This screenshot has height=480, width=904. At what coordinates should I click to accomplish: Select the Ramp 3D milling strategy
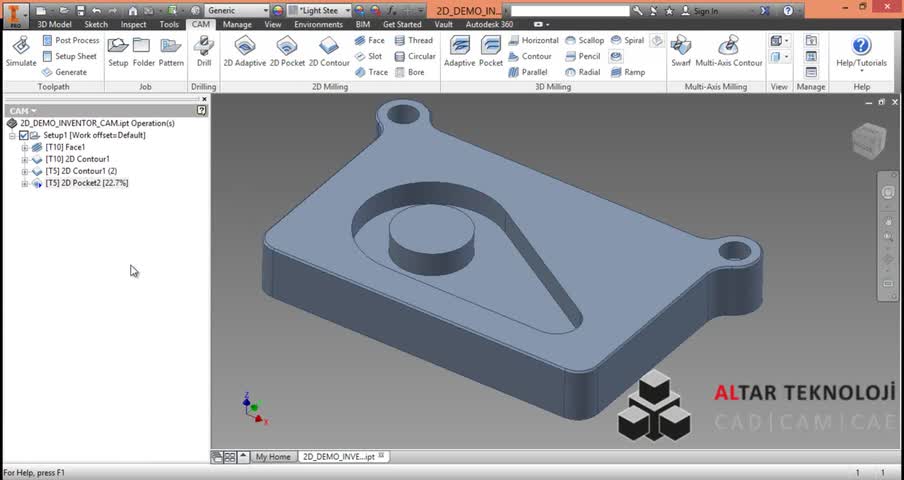pos(627,72)
